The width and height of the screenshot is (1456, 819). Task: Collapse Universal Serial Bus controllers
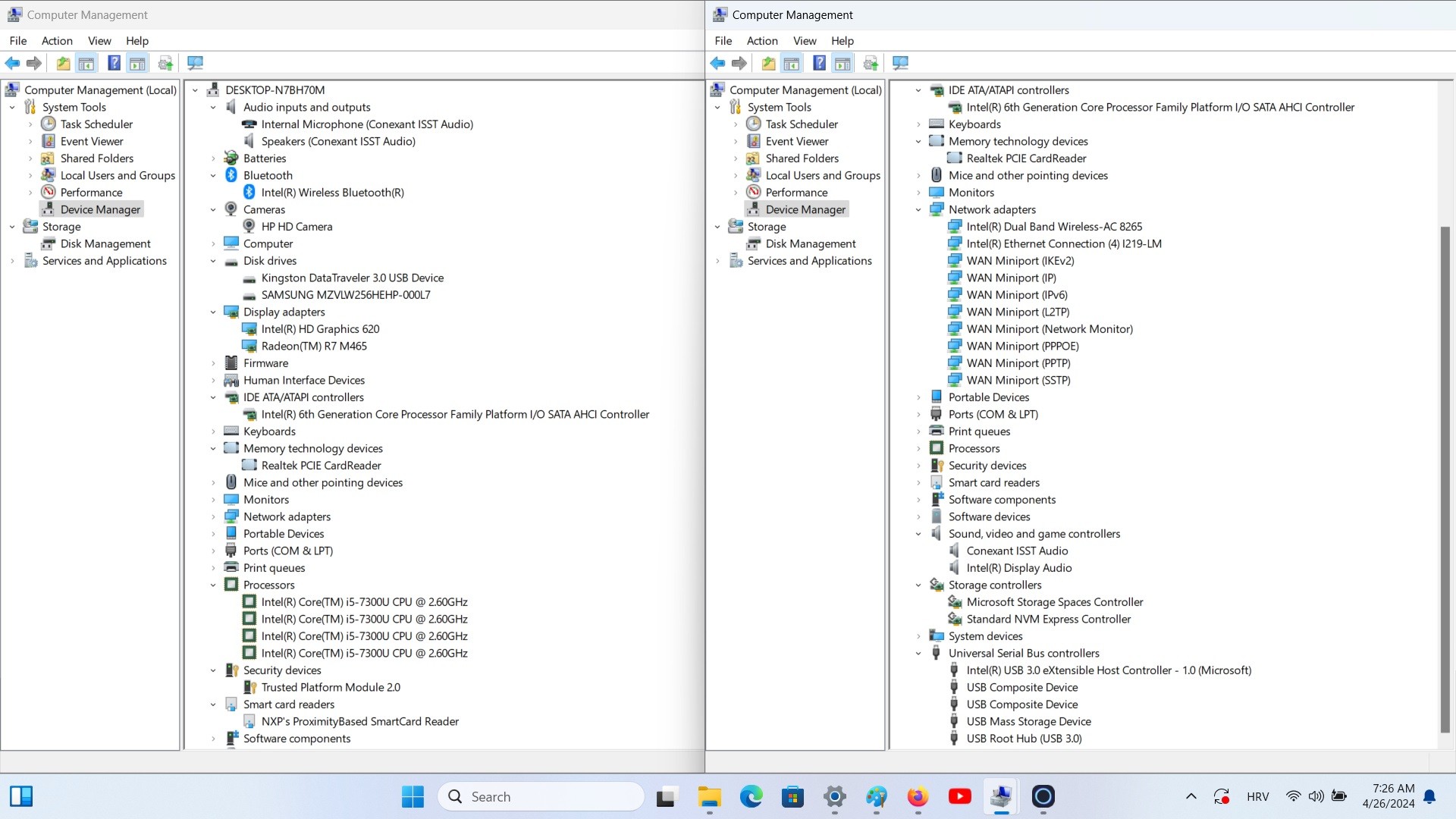point(918,654)
